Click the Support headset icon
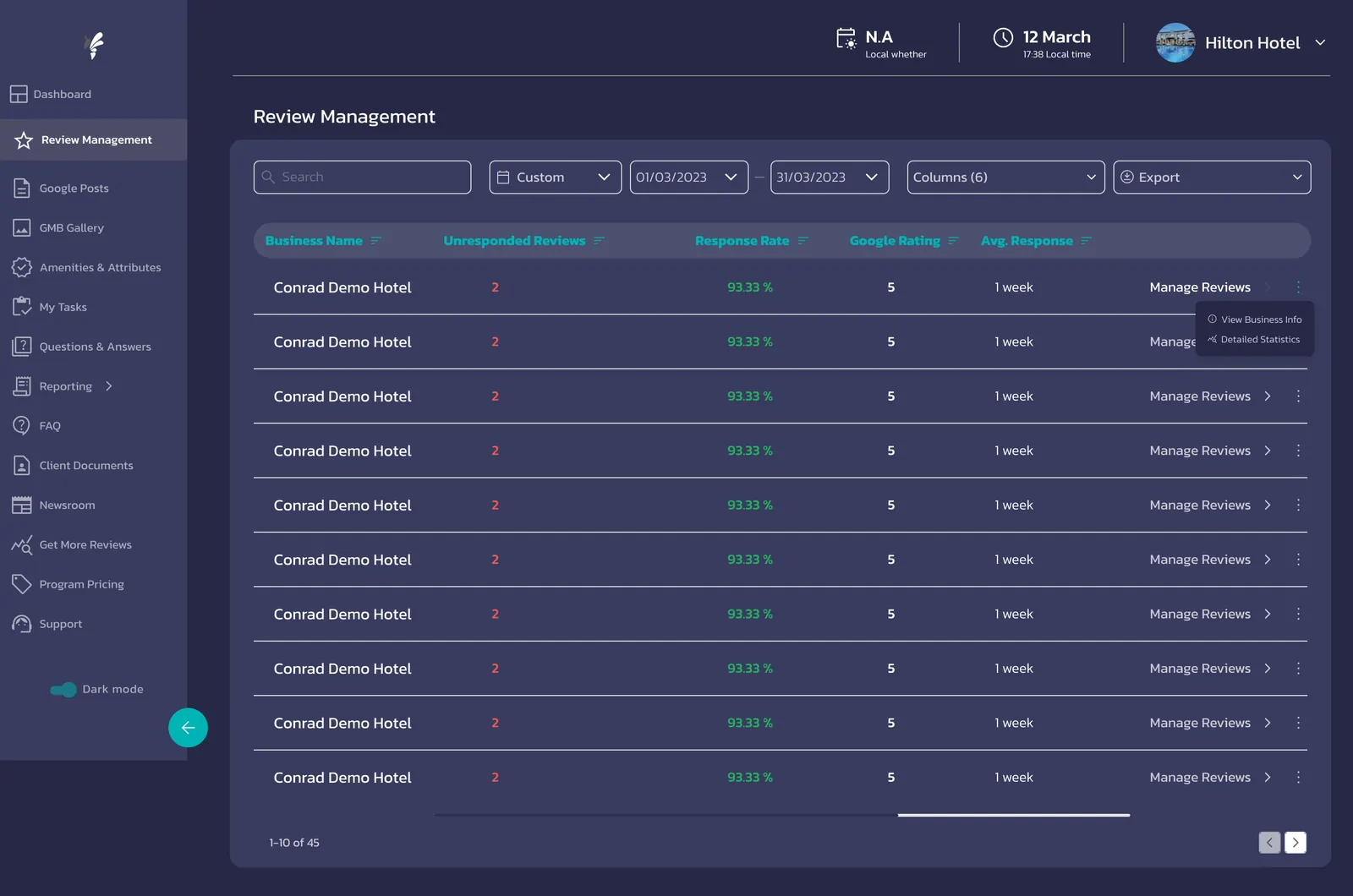Screen dimensions: 1353x896 tap(22, 624)
